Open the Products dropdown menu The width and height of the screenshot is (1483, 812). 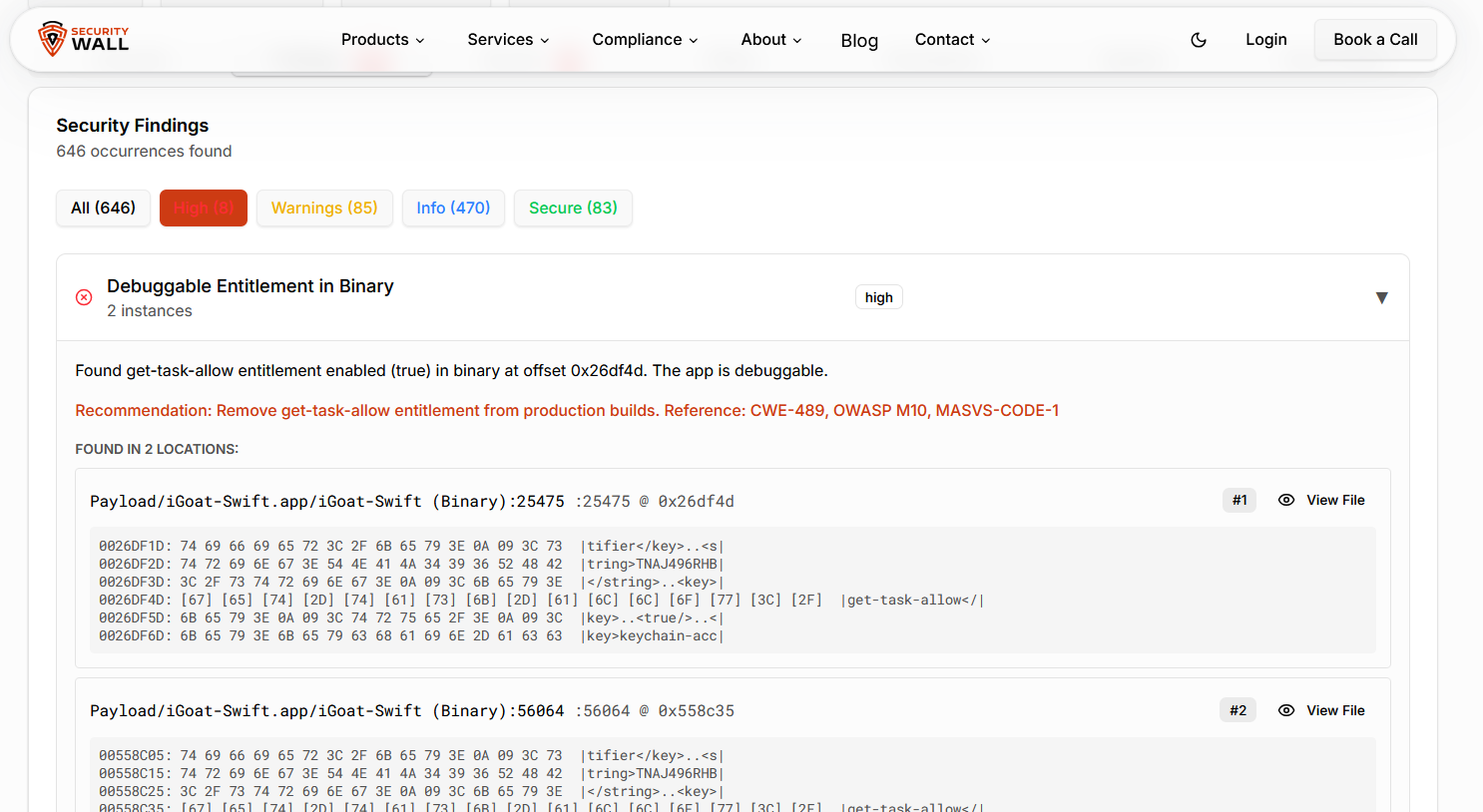coord(382,40)
